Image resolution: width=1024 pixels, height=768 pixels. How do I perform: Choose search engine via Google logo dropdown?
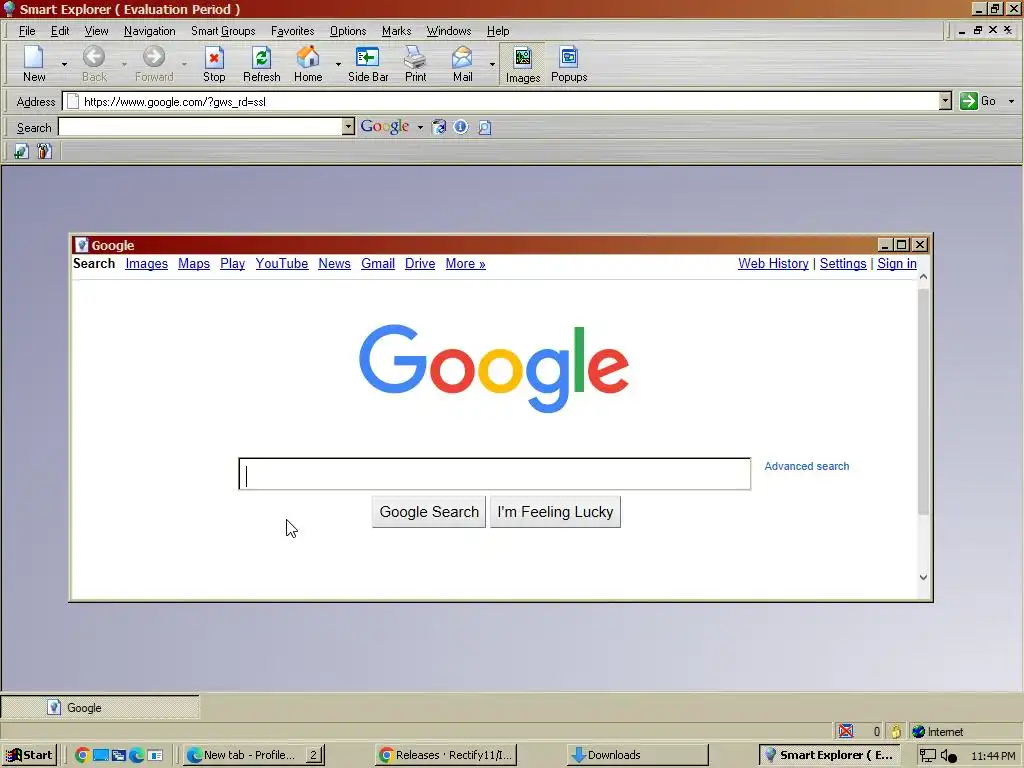(x=420, y=127)
